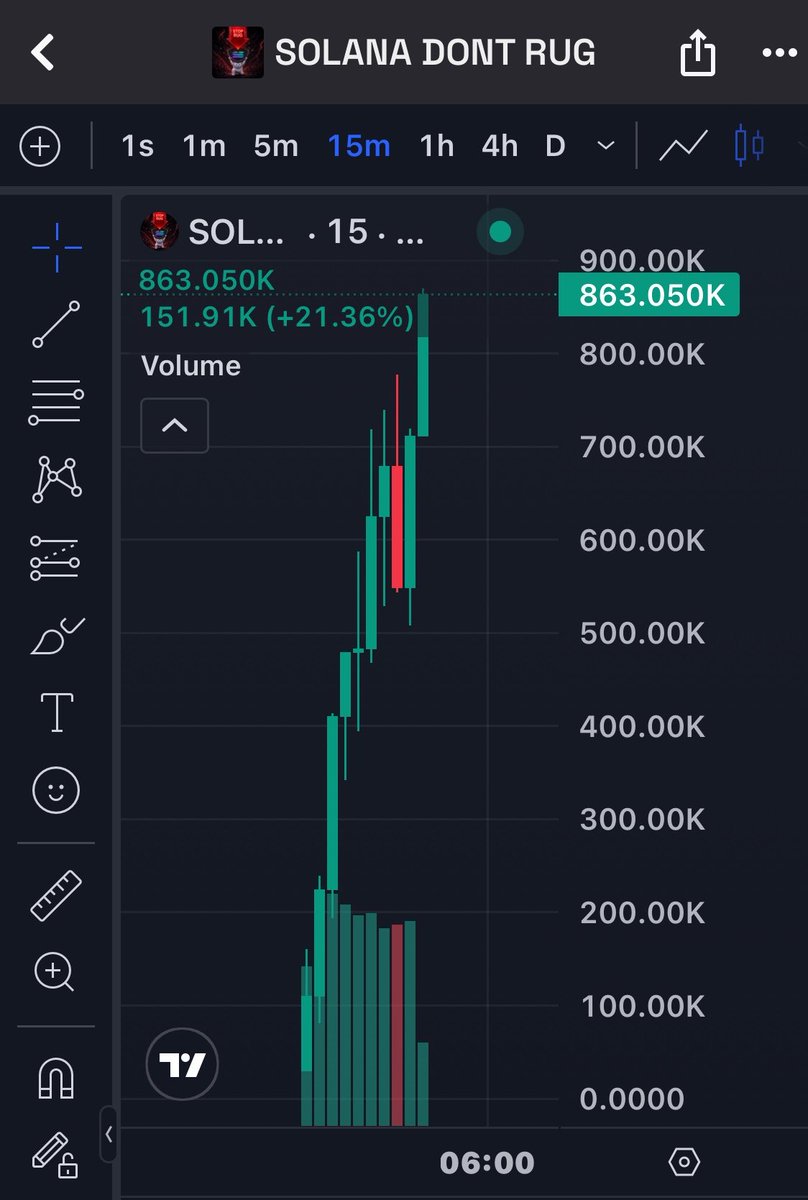Tap the red candlestick on chart
The height and width of the screenshot is (1200, 808).
point(397,526)
